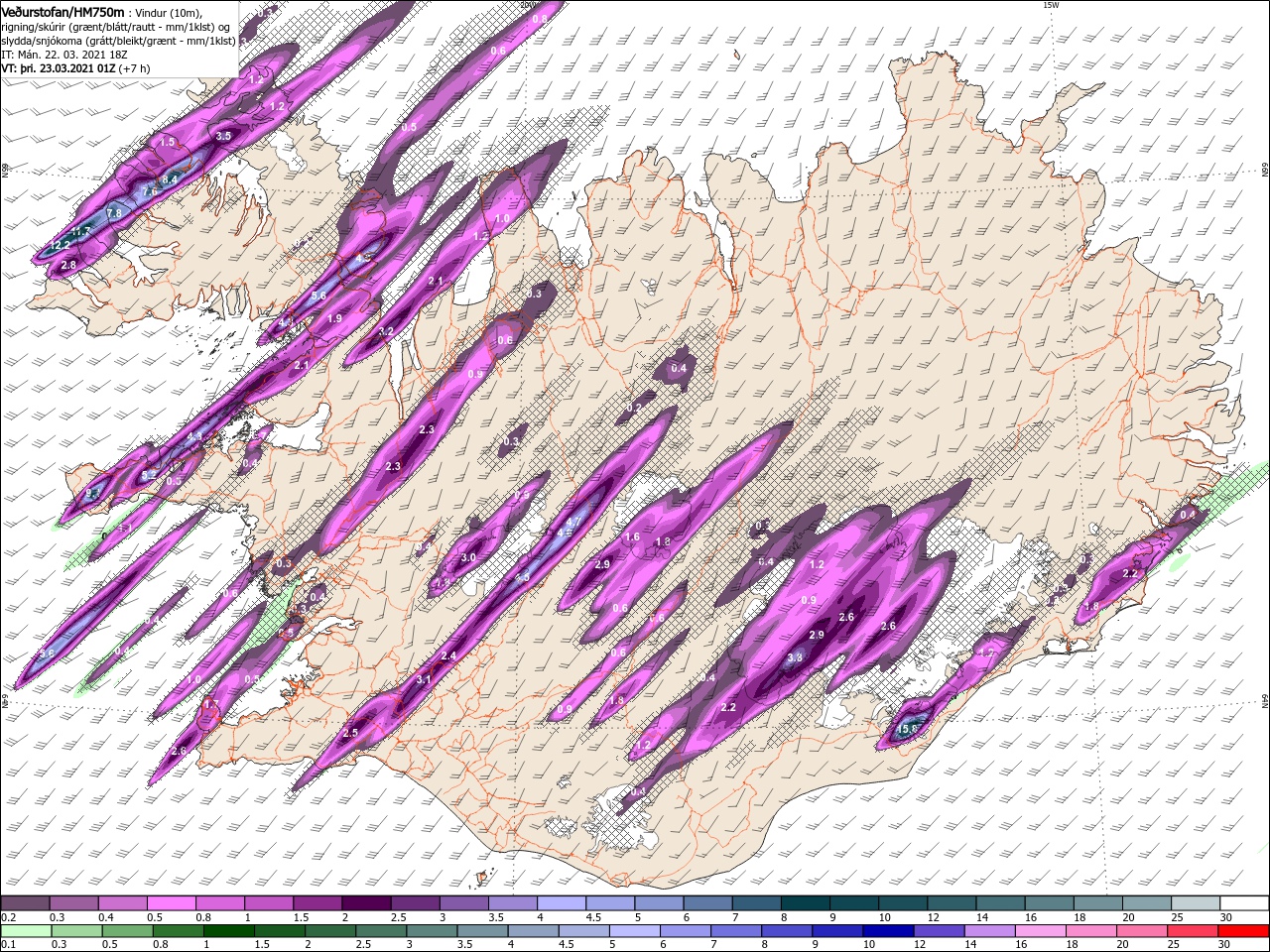Click the 'rigning/skúrir' description line in header

(x=117, y=27)
